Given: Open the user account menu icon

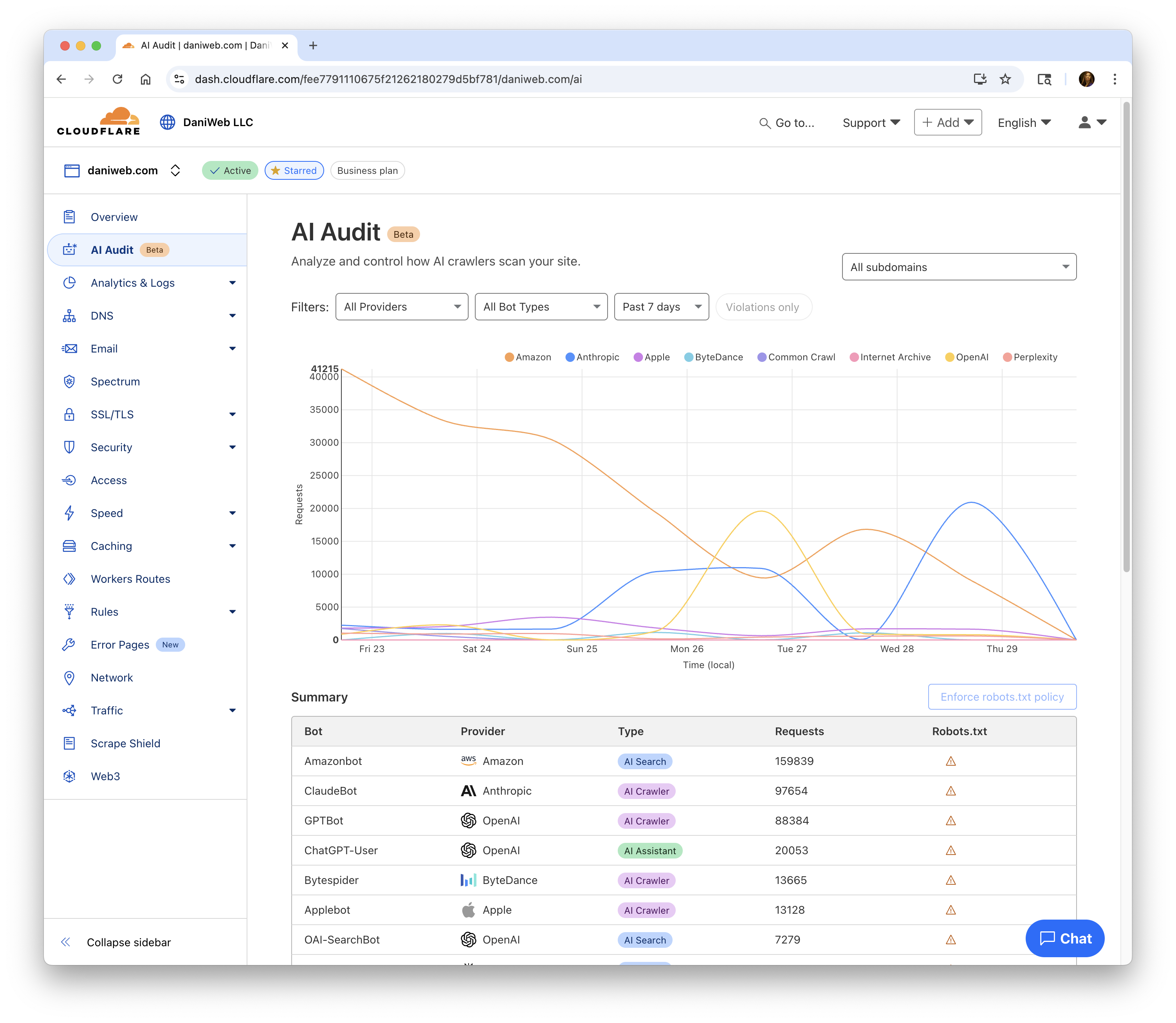Looking at the screenshot, I should coord(1091,122).
